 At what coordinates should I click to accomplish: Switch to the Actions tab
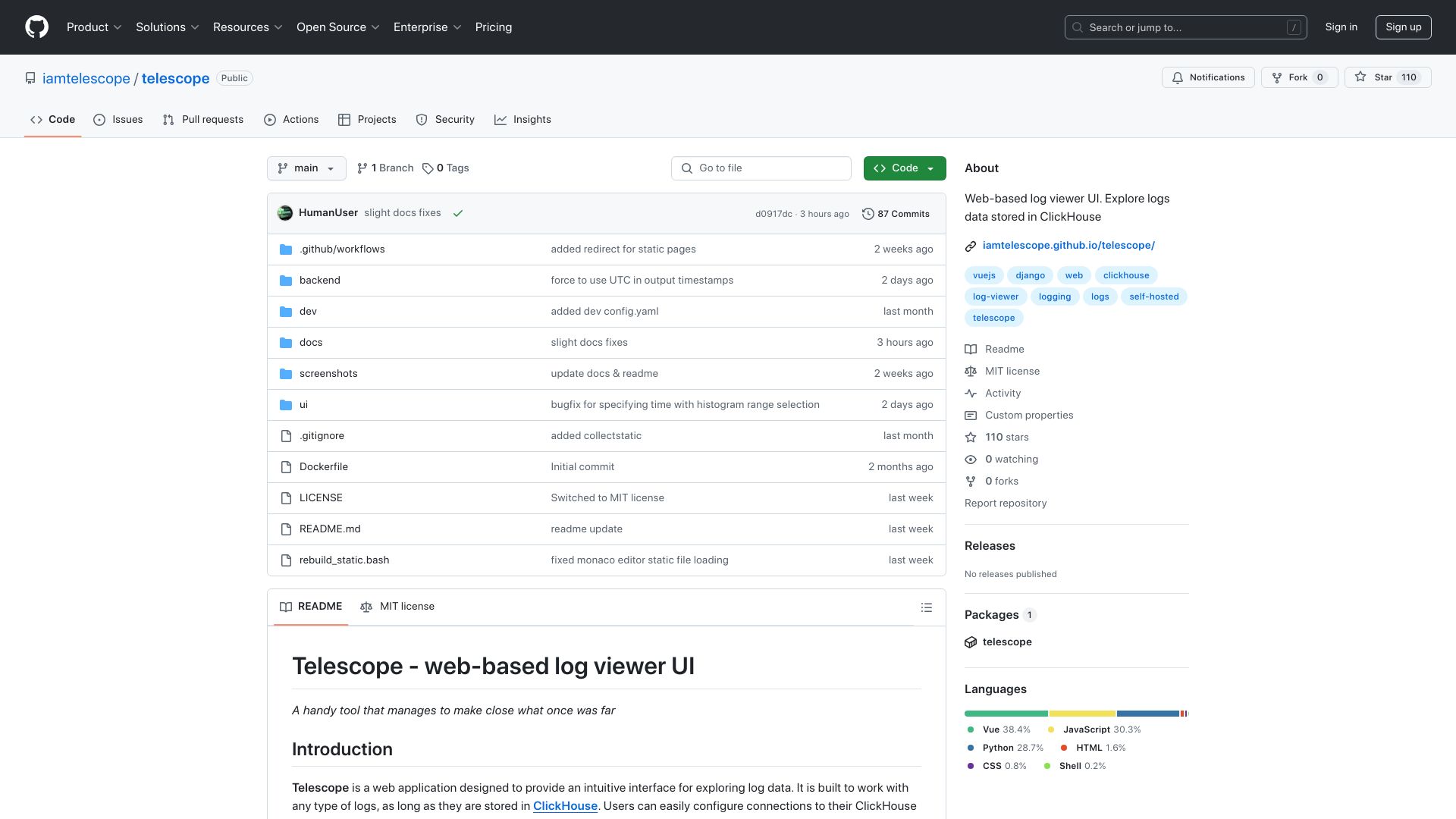point(291,120)
